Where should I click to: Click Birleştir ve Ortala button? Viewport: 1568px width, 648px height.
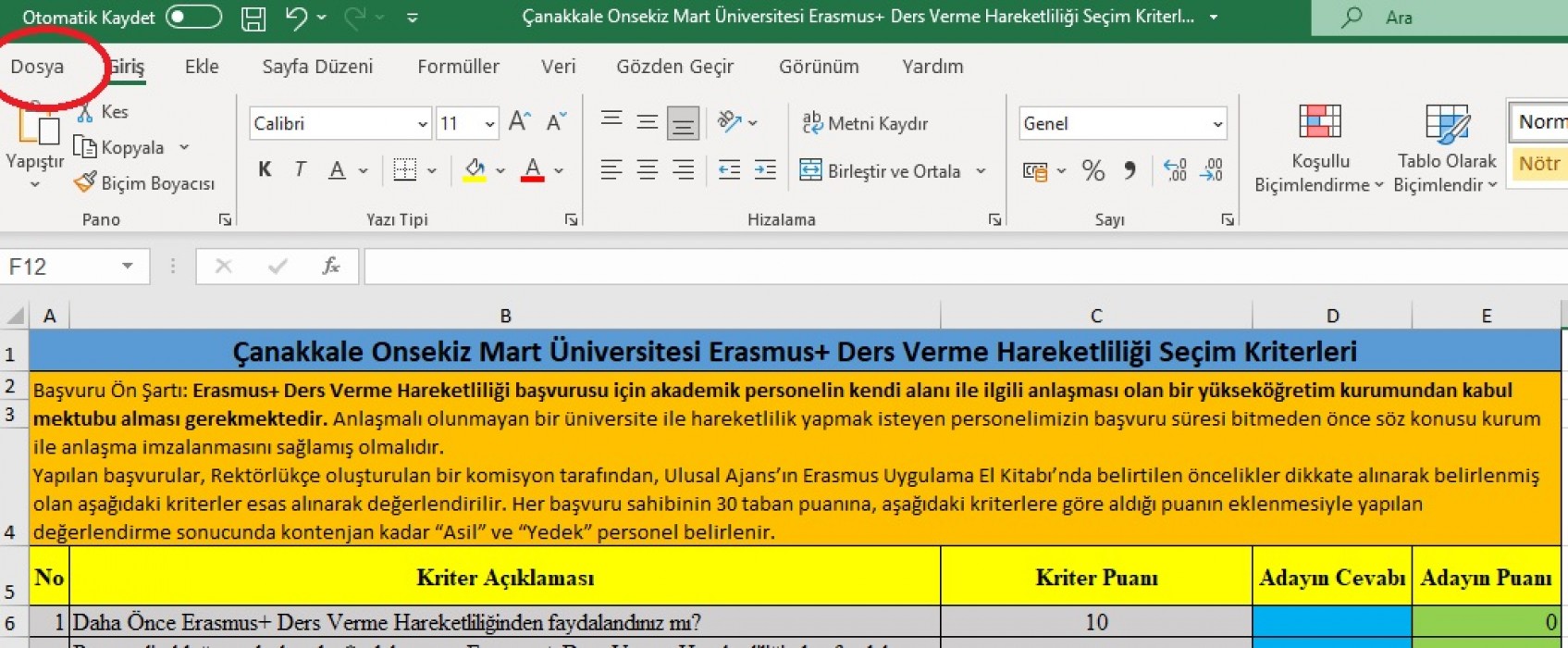coord(880,170)
